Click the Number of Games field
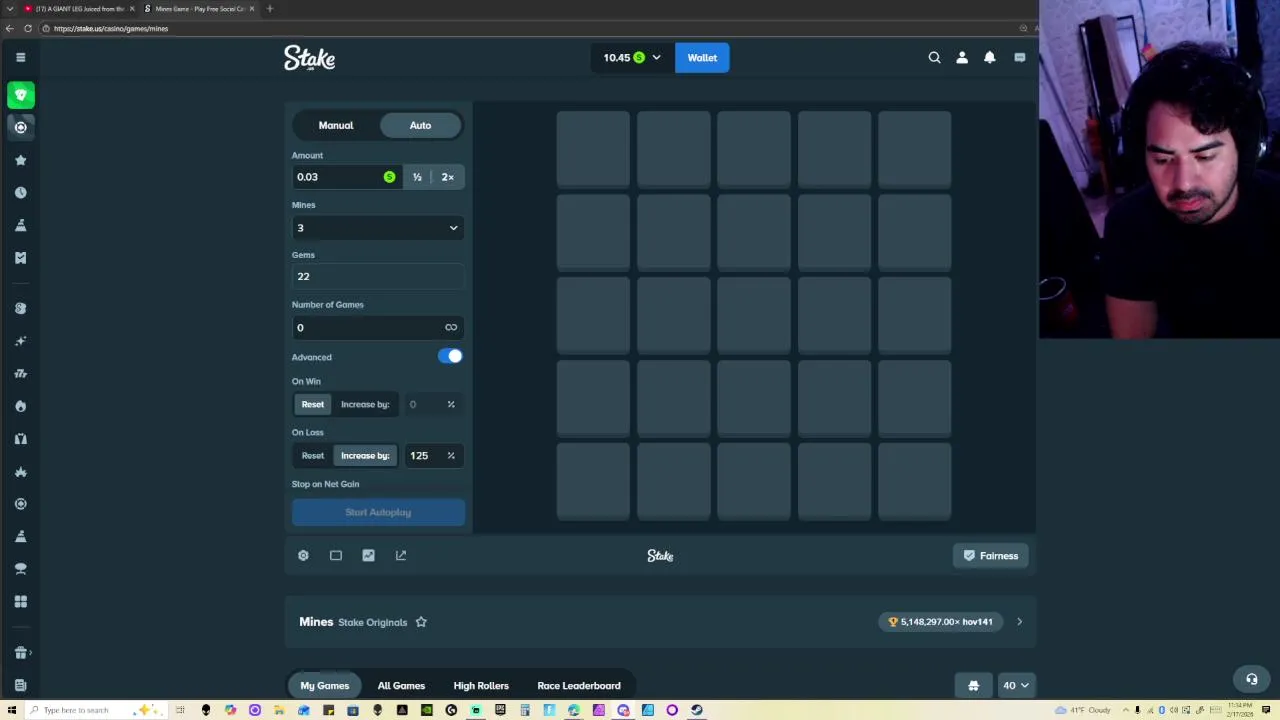 (378, 328)
